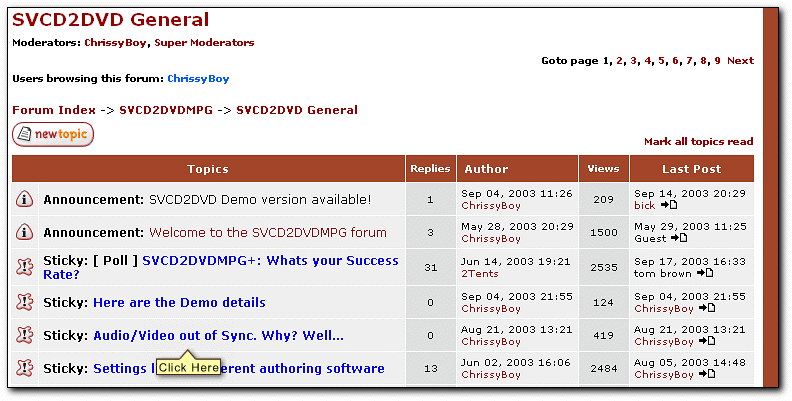The height and width of the screenshot is (401, 792).
Task: Open latest post icon for Sep 04 21:55 last post
Action: [707, 308]
